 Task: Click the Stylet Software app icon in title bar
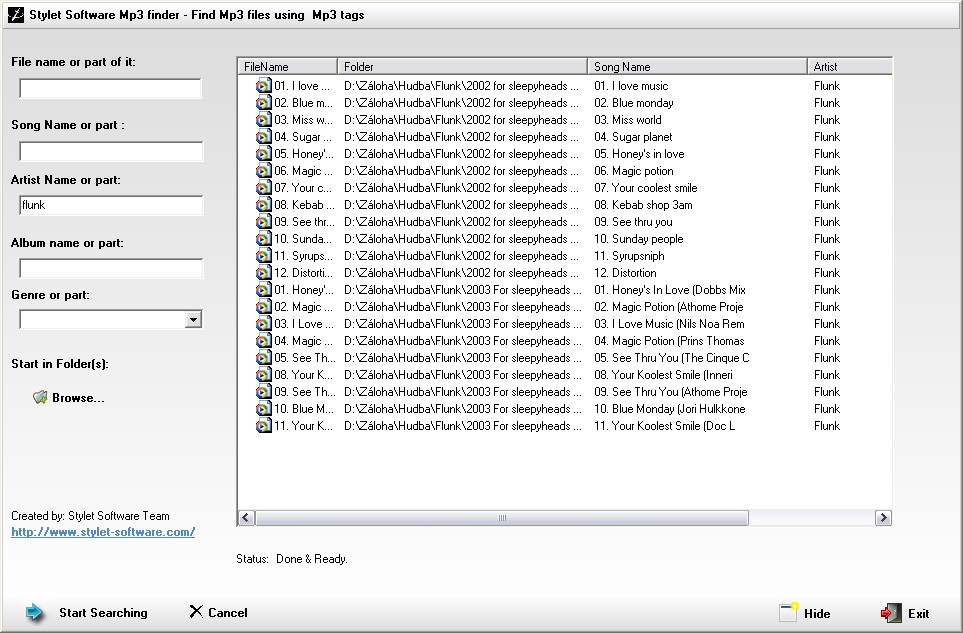click(16, 15)
